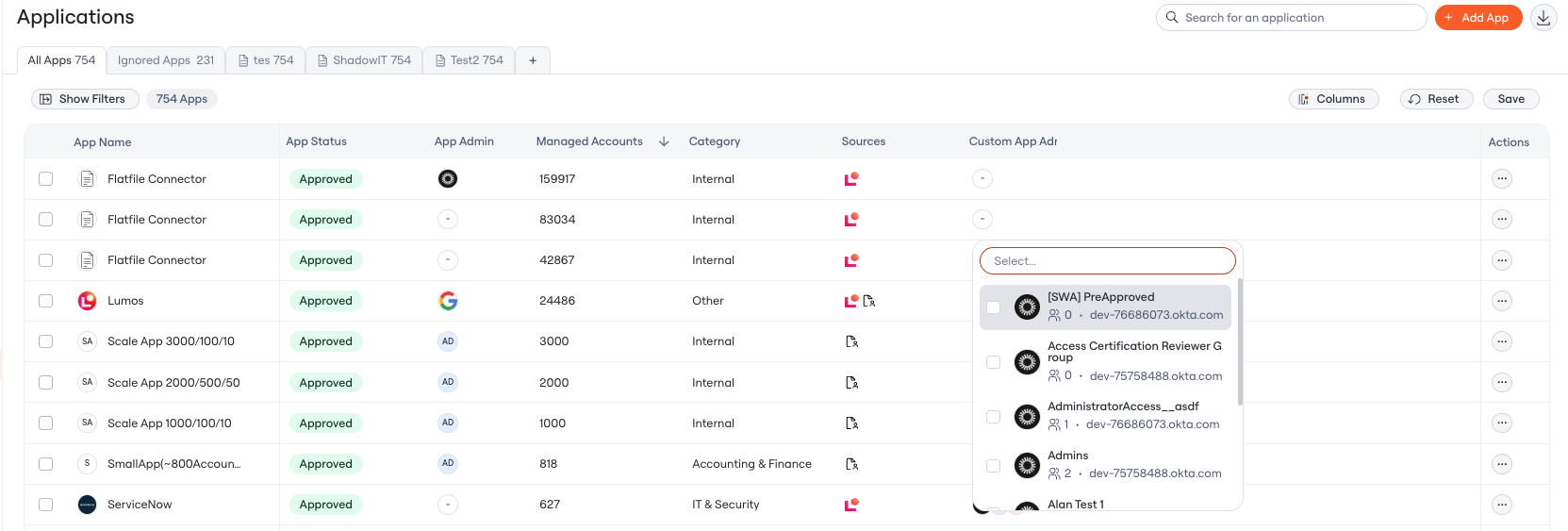Select checkbox for Flatfile Connector with 42867 accounts

(45, 260)
